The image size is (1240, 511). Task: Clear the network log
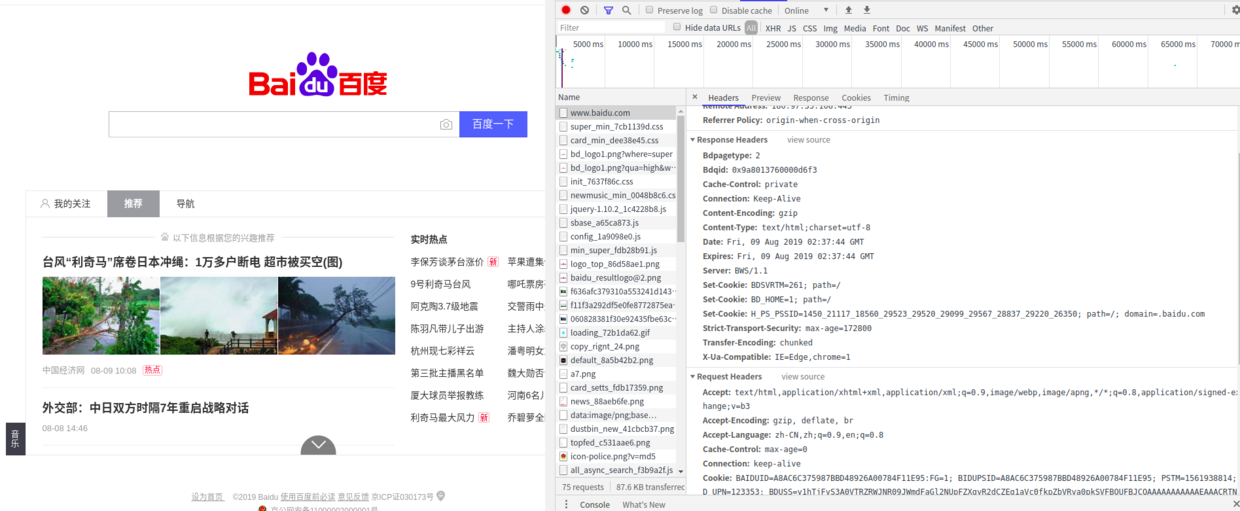[x=585, y=10]
